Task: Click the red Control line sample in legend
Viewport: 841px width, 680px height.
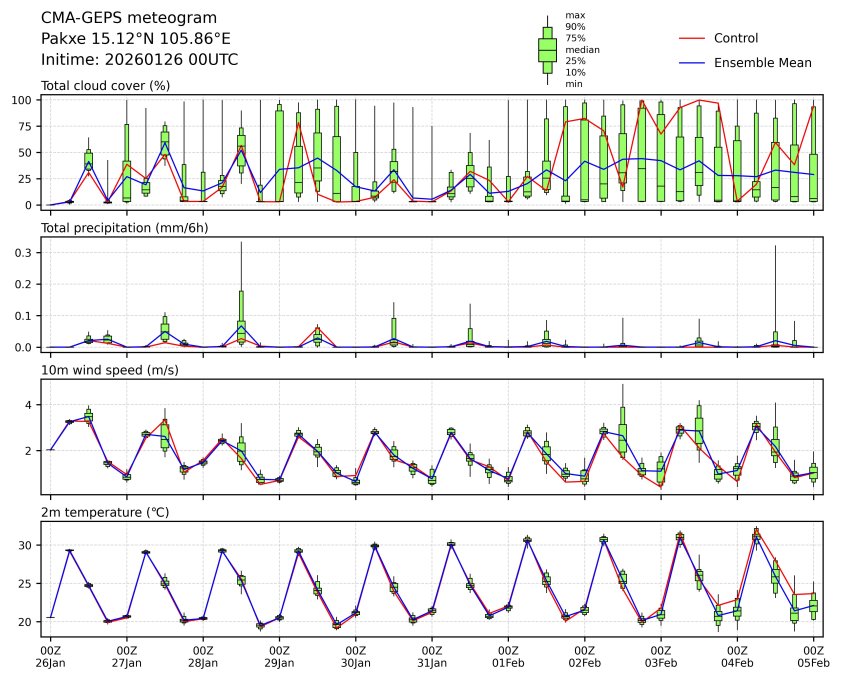Action: 692,38
